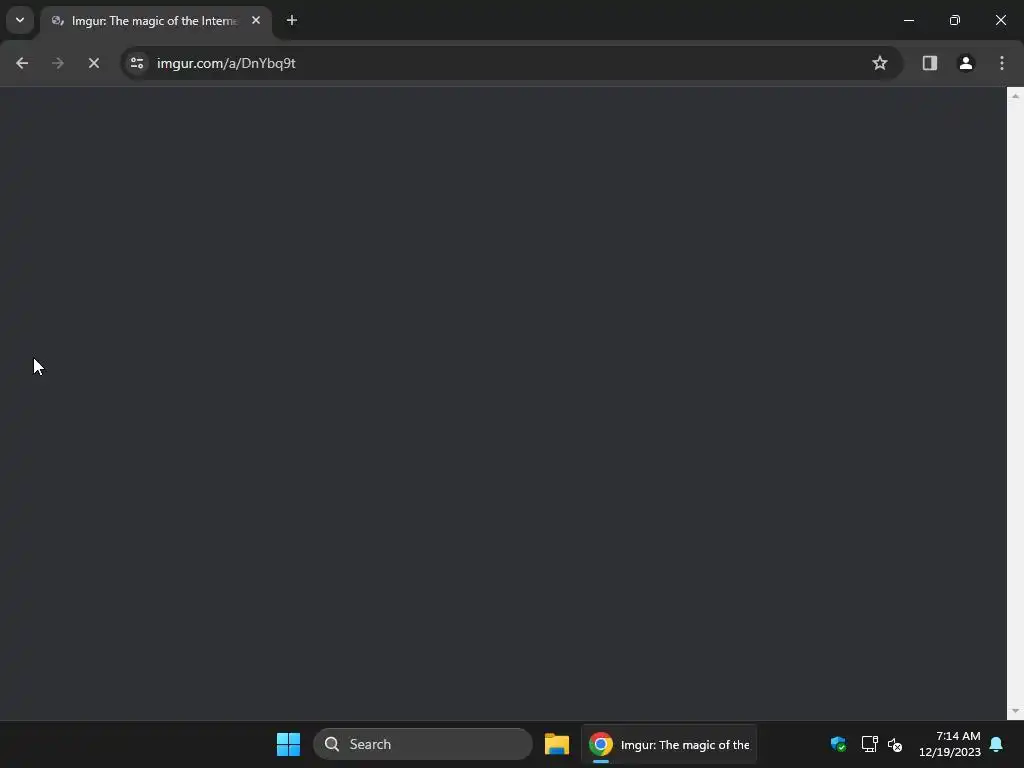The width and height of the screenshot is (1024, 768).
Task: Open the Chrome three-dot menu
Action: tap(1002, 63)
